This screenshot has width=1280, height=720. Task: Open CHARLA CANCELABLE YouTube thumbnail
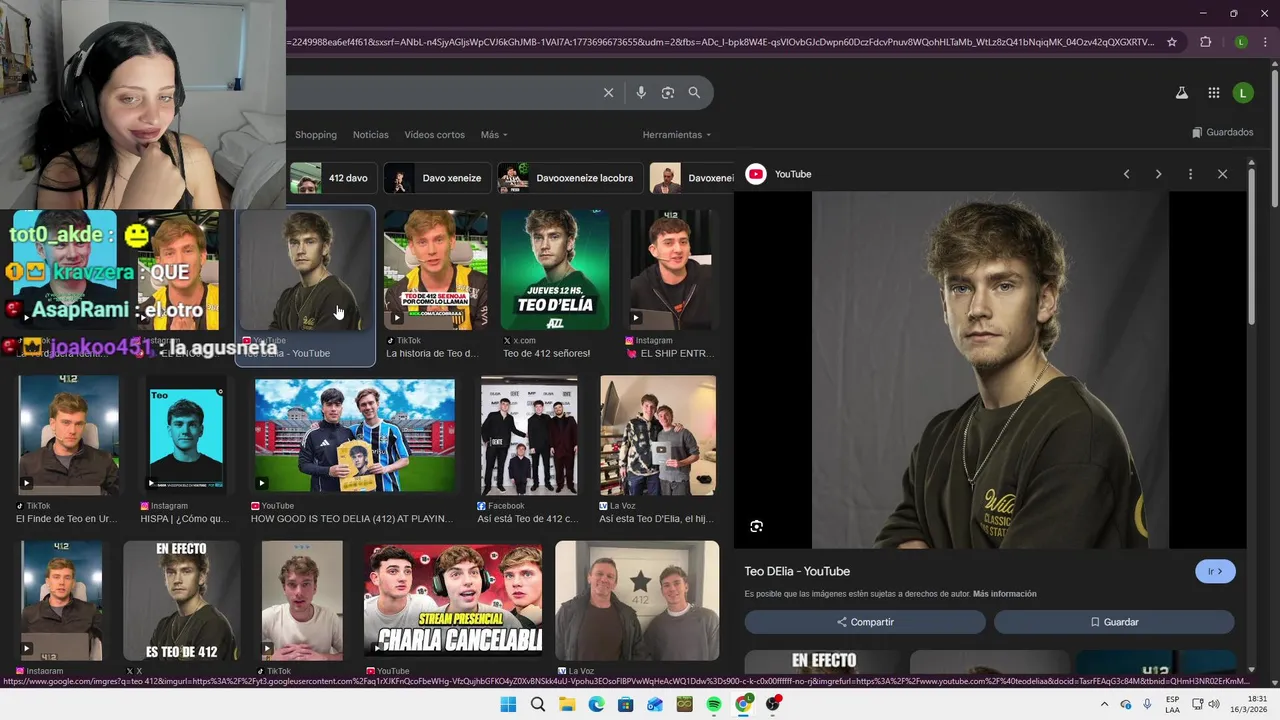tap(453, 600)
